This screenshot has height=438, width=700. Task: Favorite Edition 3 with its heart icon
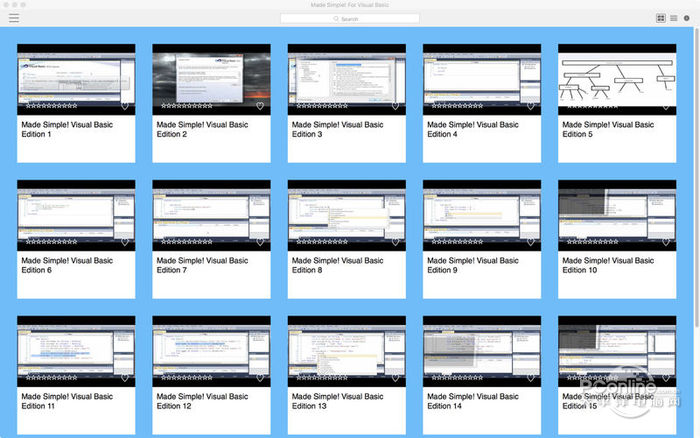click(396, 106)
